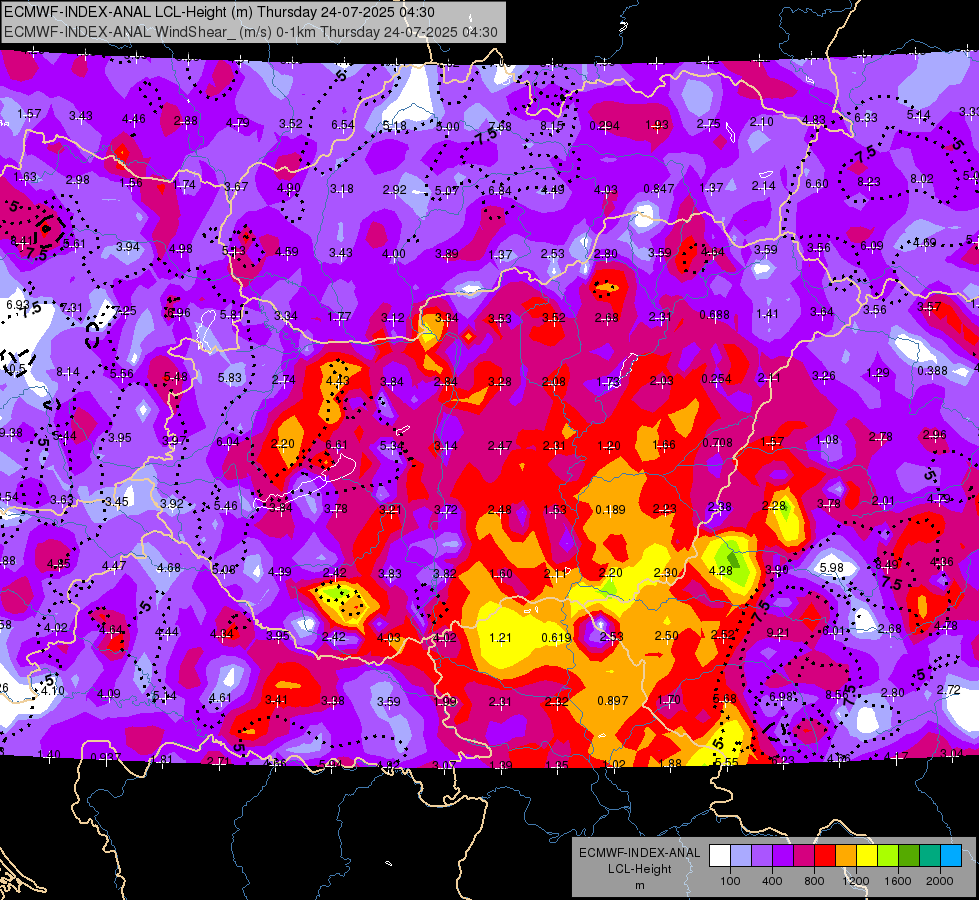This screenshot has height=900, width=979.
Task: Click wind shear value '8.14'
Action: [68, 372]
